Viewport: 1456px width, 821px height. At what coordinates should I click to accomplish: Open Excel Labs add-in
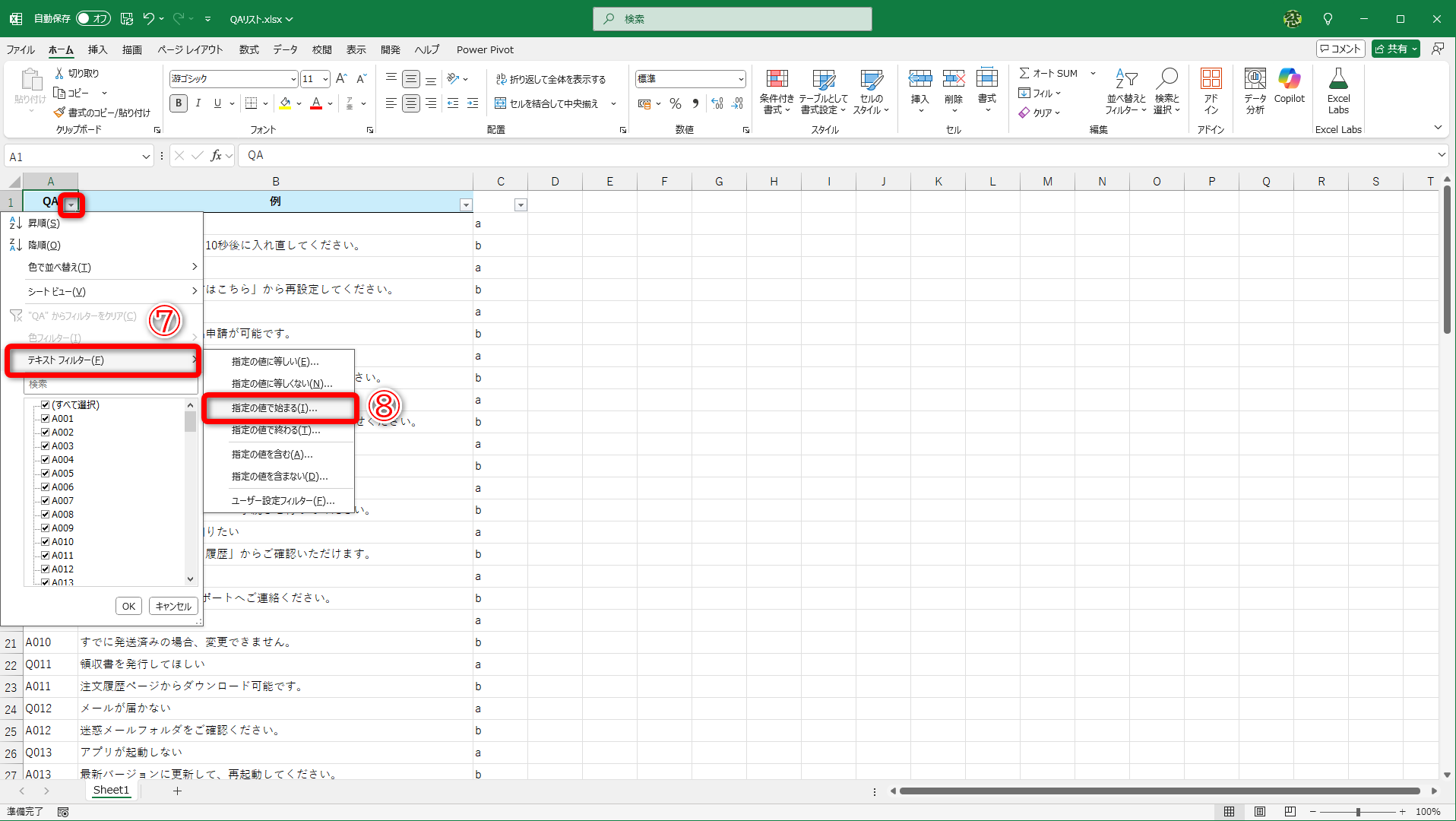pyautogui.click(x=1338, y=91)
